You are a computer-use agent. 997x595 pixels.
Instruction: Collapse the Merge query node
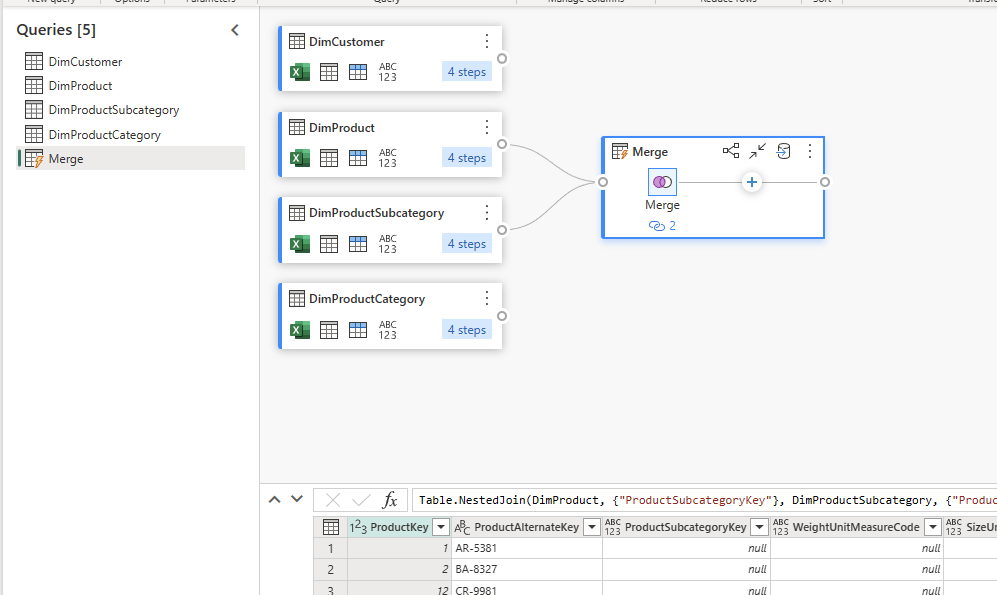pyautogui.click(x=758, y=151)
